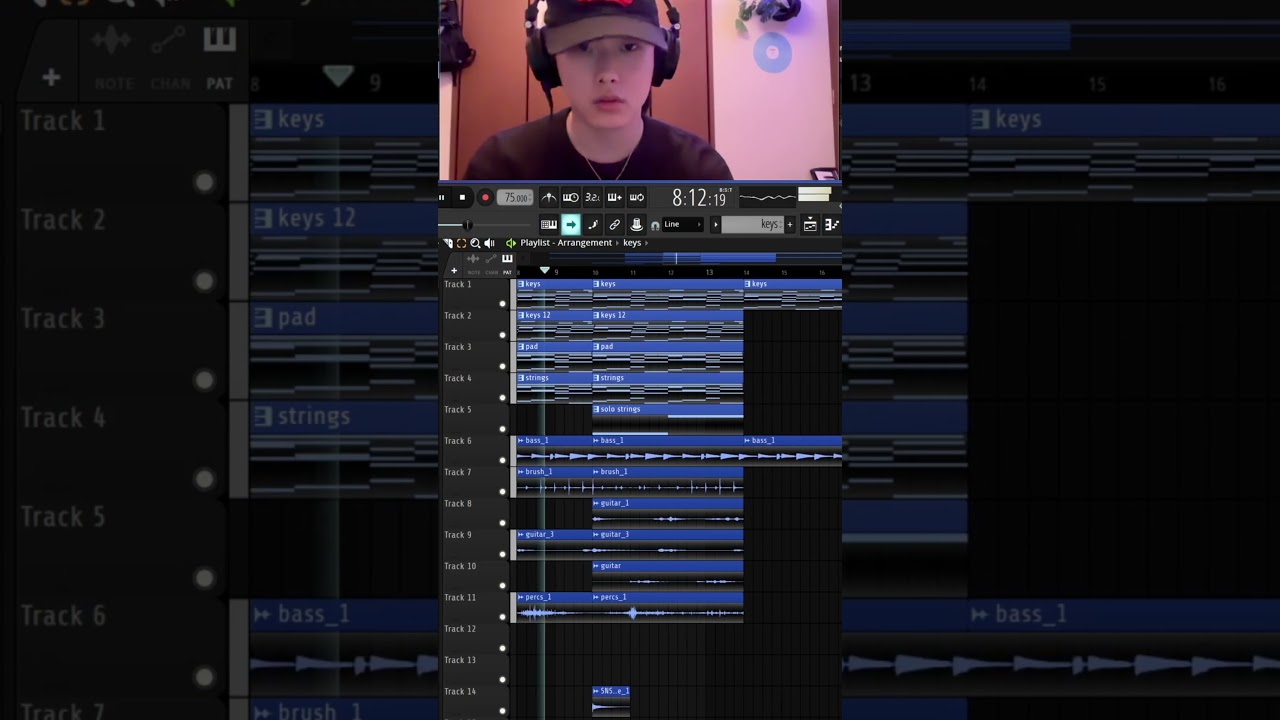Open the keys breadcrumb pattern menu
The width and height of the screenshot is (1280, 720).
632,243
